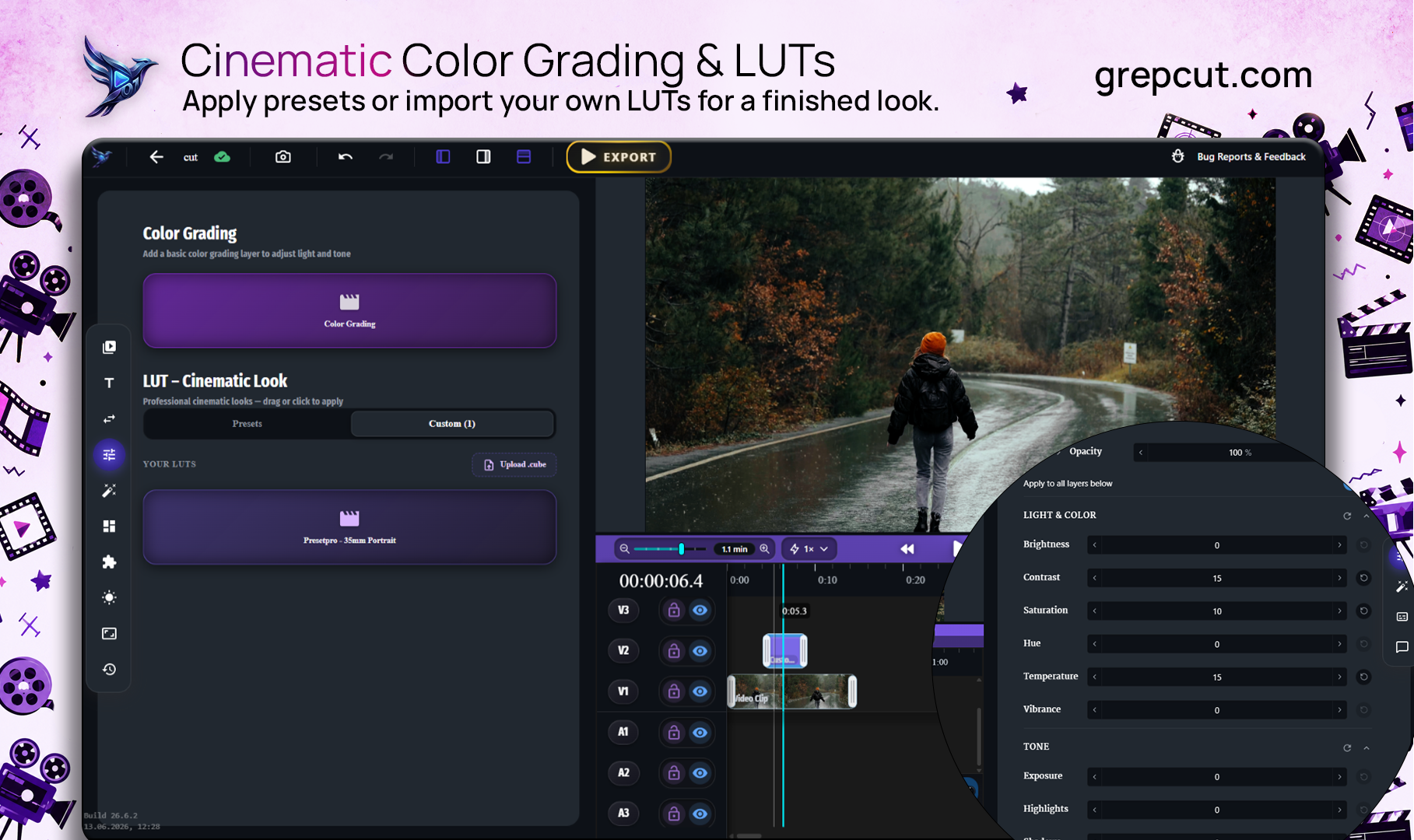This screenshot has height=840, width=1414.
Task: Increase Saturation with right arrow
Action: pos(1339,611)
